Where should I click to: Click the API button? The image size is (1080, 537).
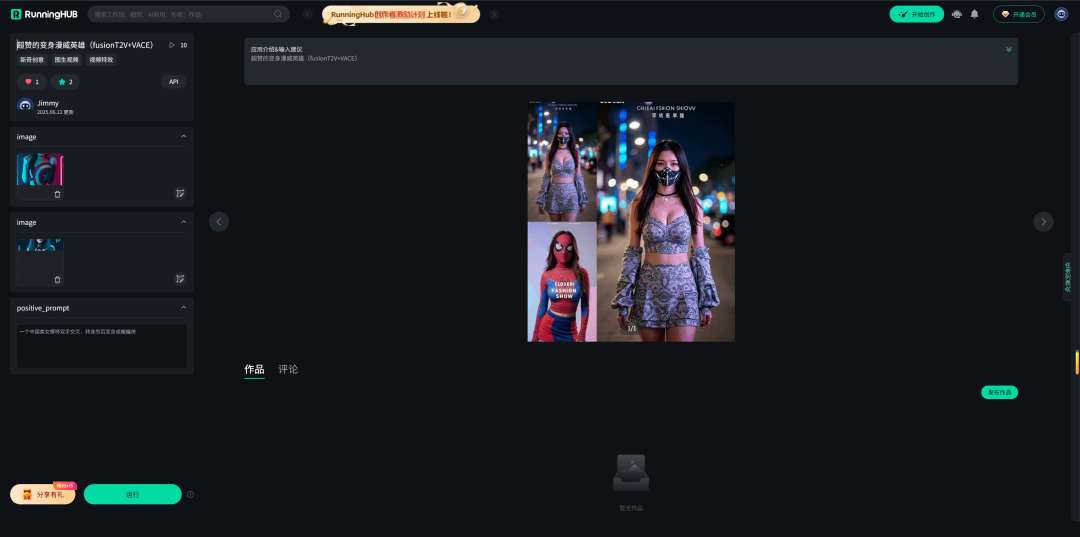pos(174,81)
